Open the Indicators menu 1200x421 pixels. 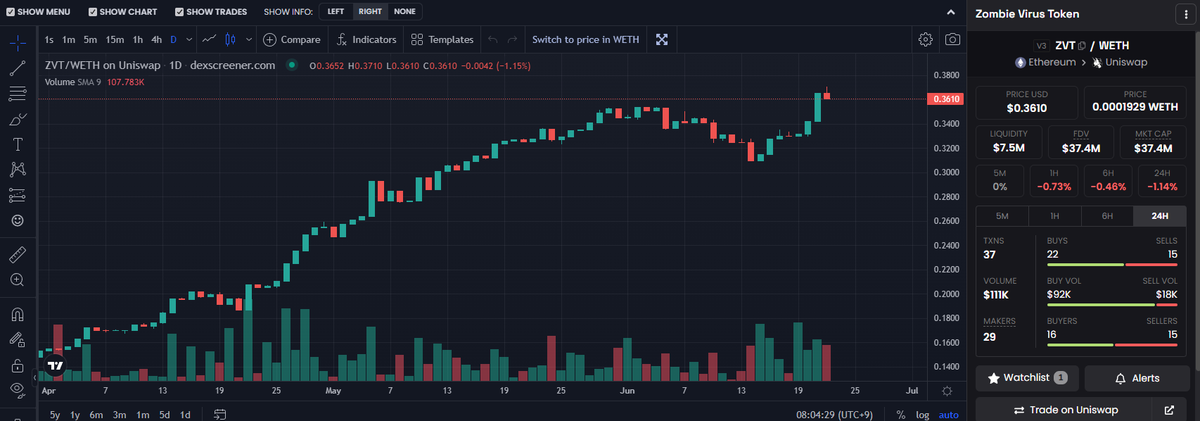point(366,39)
